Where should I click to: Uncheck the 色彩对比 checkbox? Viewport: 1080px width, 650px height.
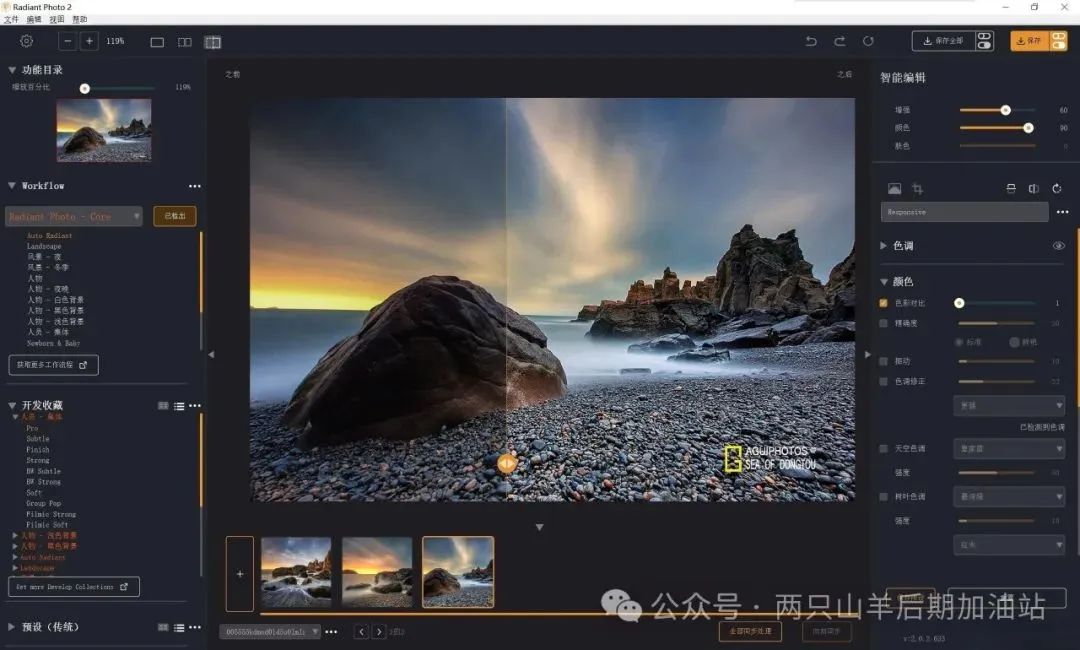884,303
